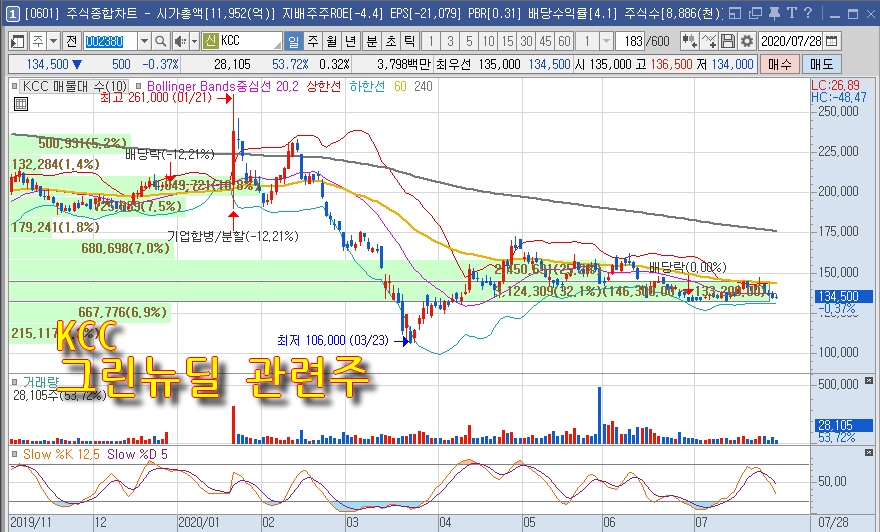Click the grid table icon below chart legend
The image size is (880, 532).
[21, 104]
